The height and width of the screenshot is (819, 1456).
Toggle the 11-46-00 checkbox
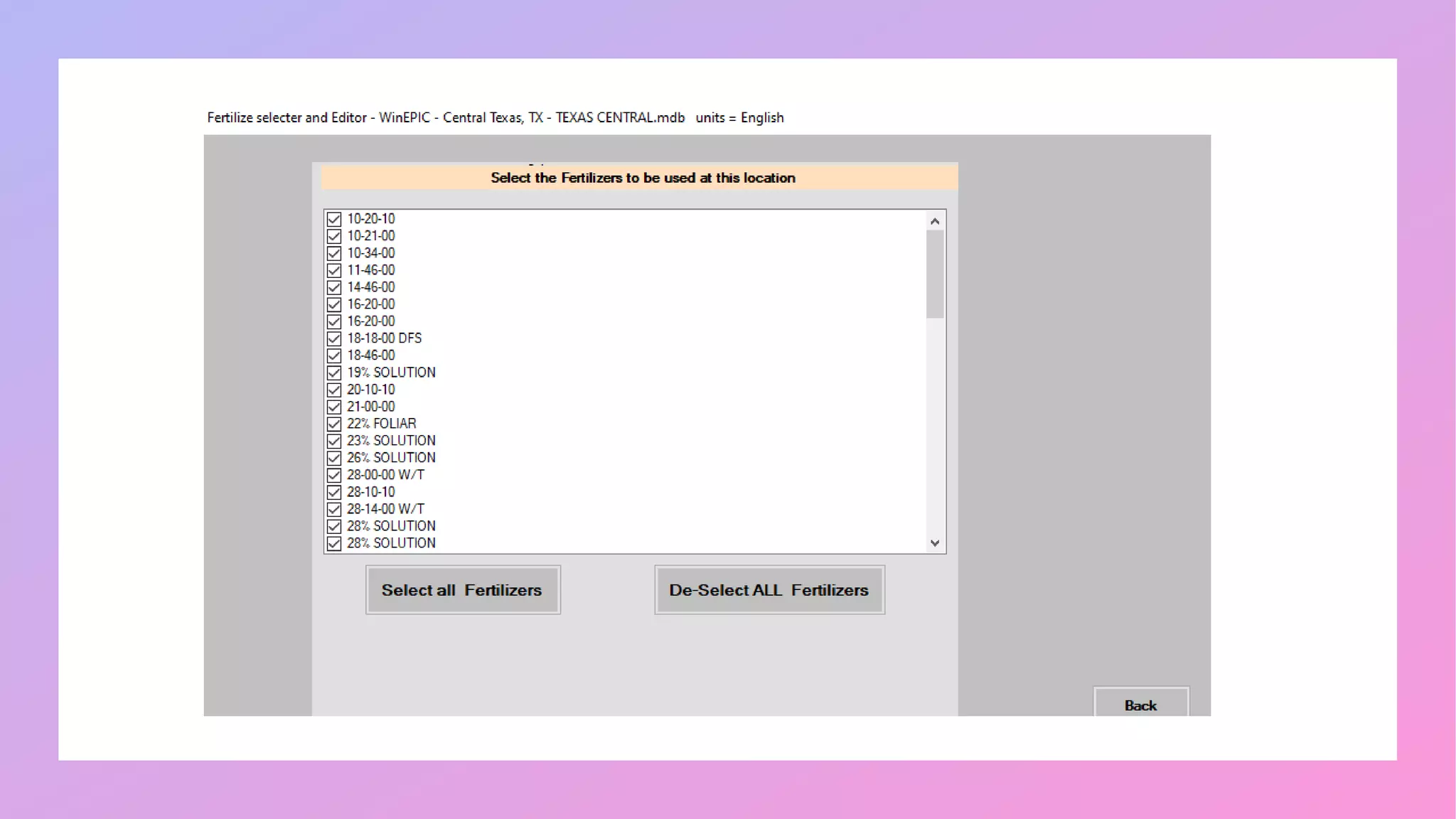point(334,270)
